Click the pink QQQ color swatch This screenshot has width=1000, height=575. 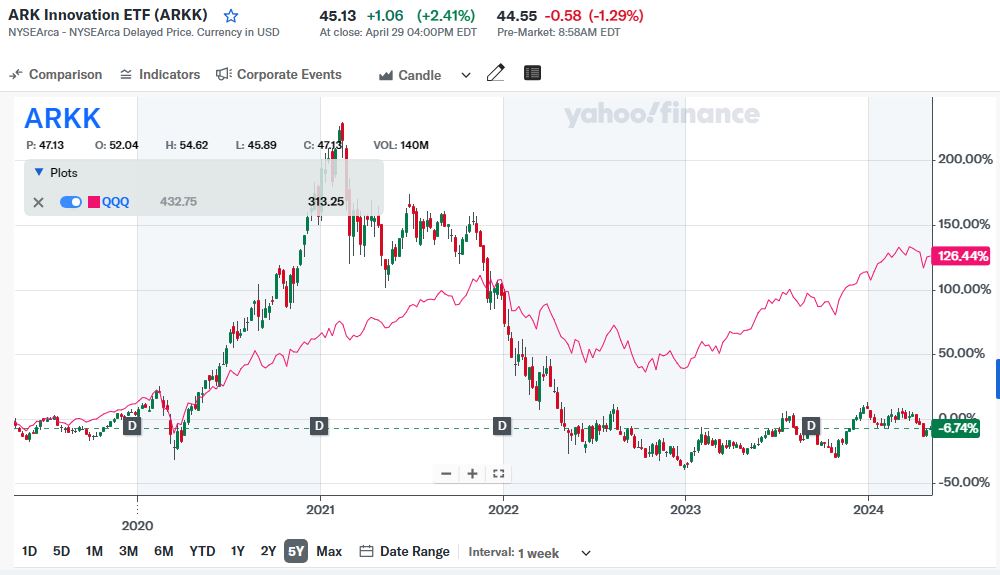(94, 202)
